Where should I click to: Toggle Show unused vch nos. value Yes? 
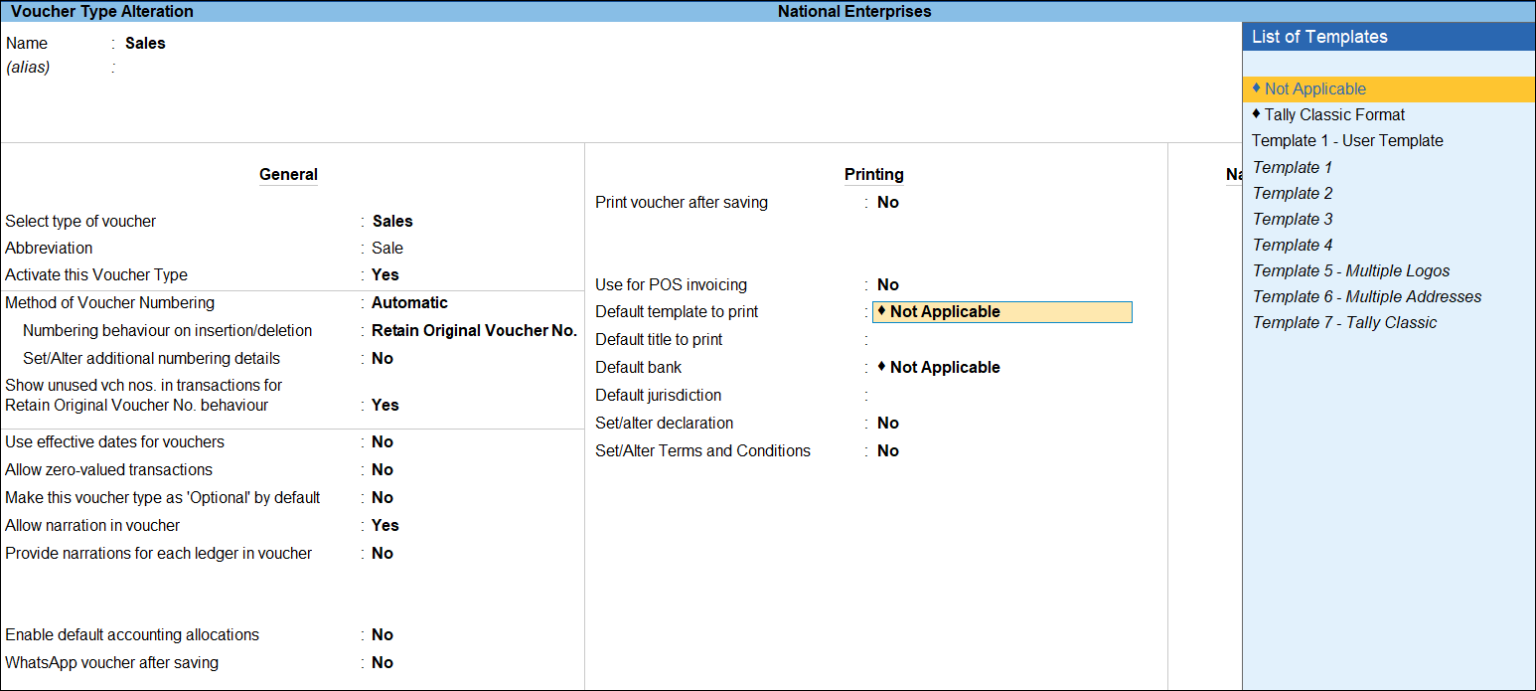(385, 406)
